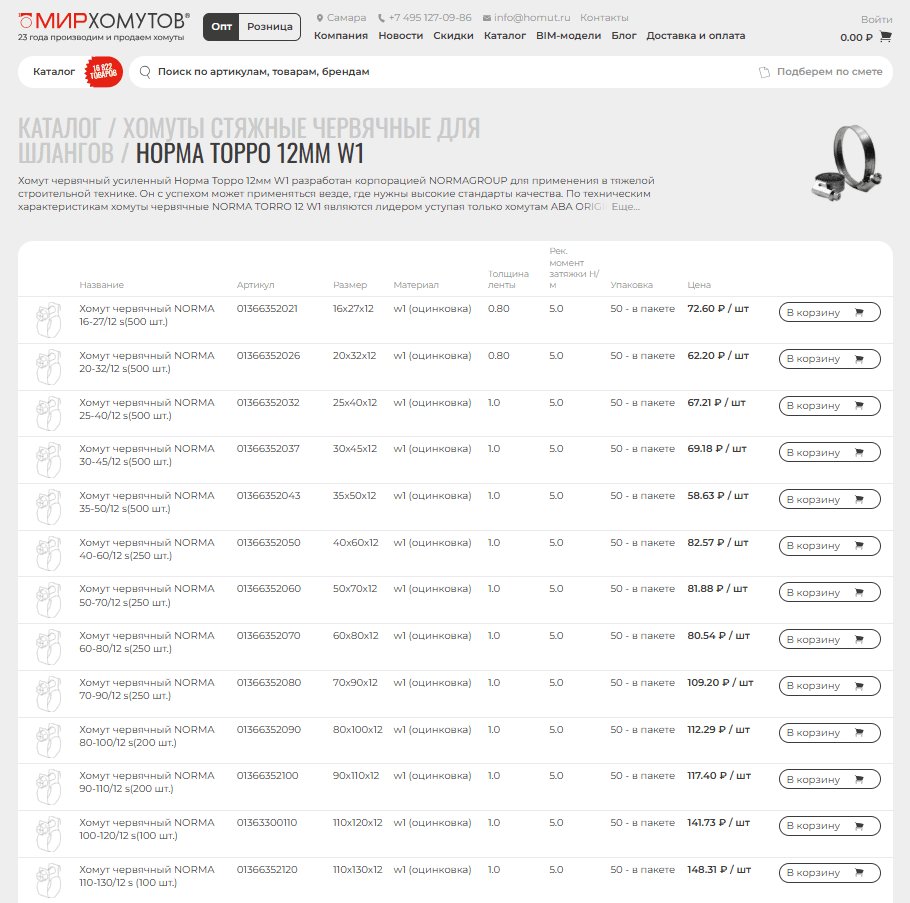Click the МИР ХОМУТОВ logo
The width and height of the screenshot is (910, 903).
click(x=104, y=27)
